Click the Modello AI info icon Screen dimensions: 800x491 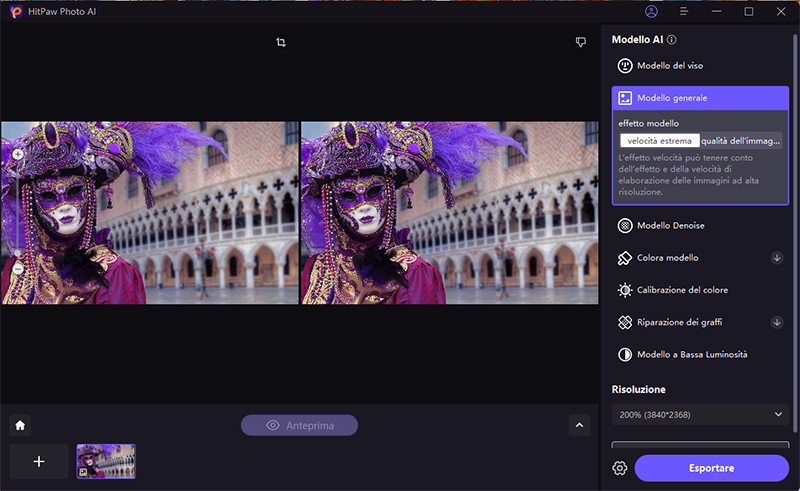[672, 40]
